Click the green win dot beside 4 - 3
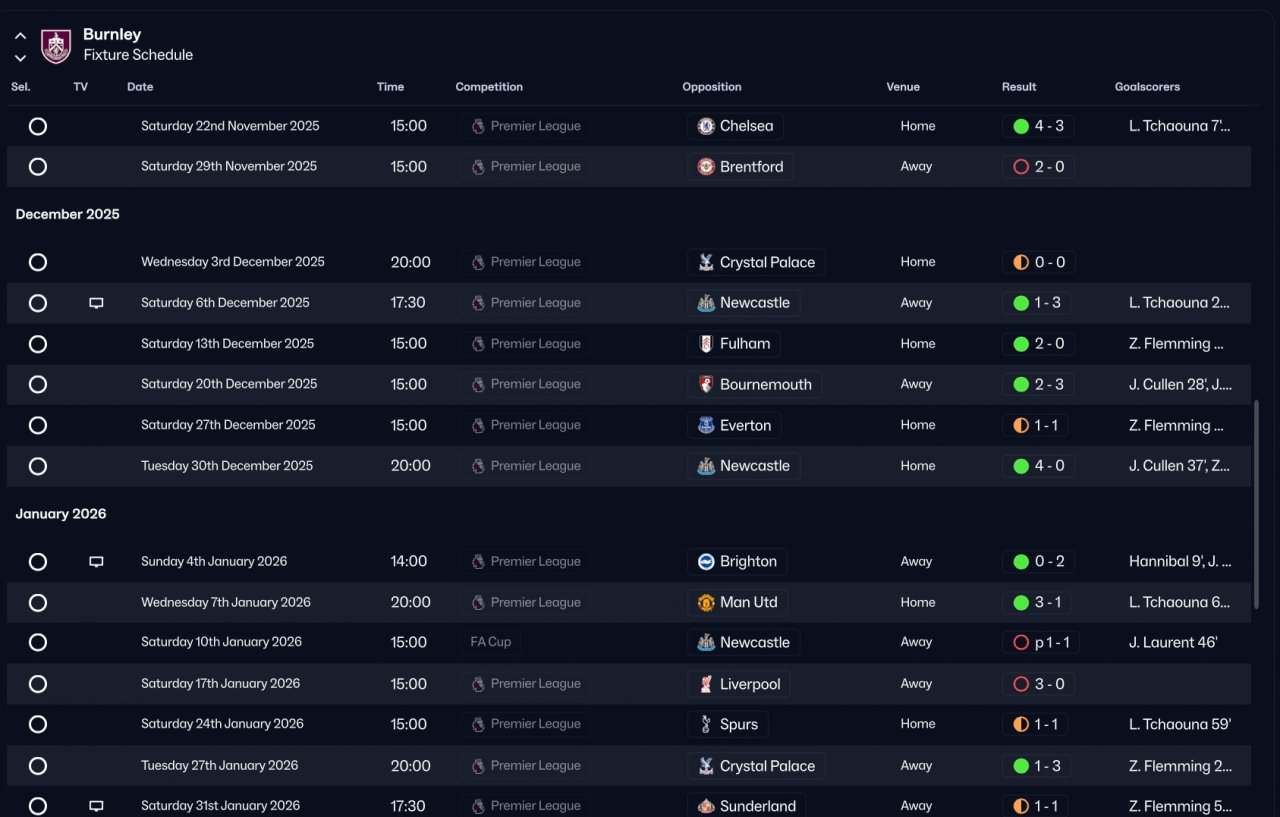 click(1021, 126)
